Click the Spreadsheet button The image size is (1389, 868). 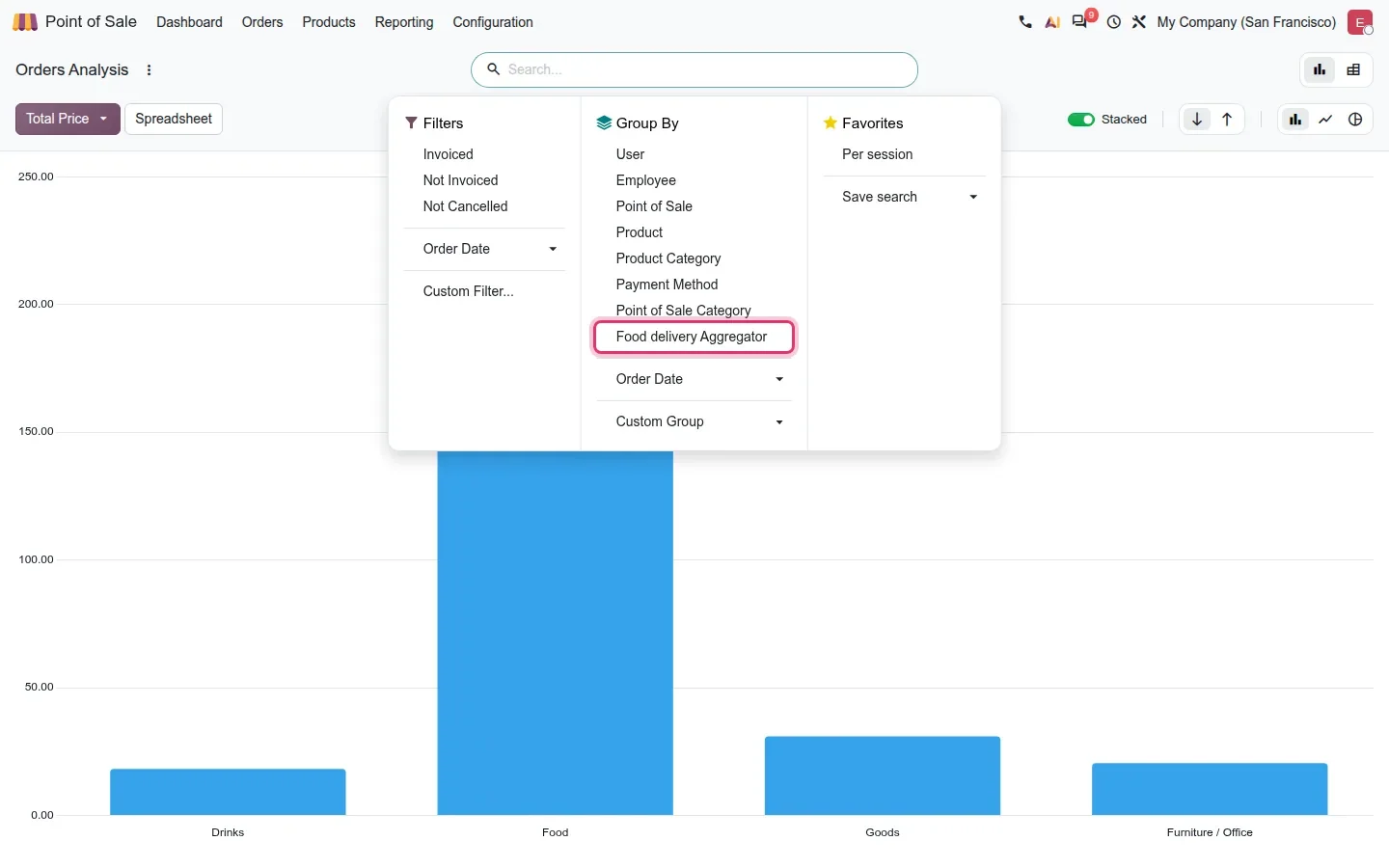(x=174, y=119)
